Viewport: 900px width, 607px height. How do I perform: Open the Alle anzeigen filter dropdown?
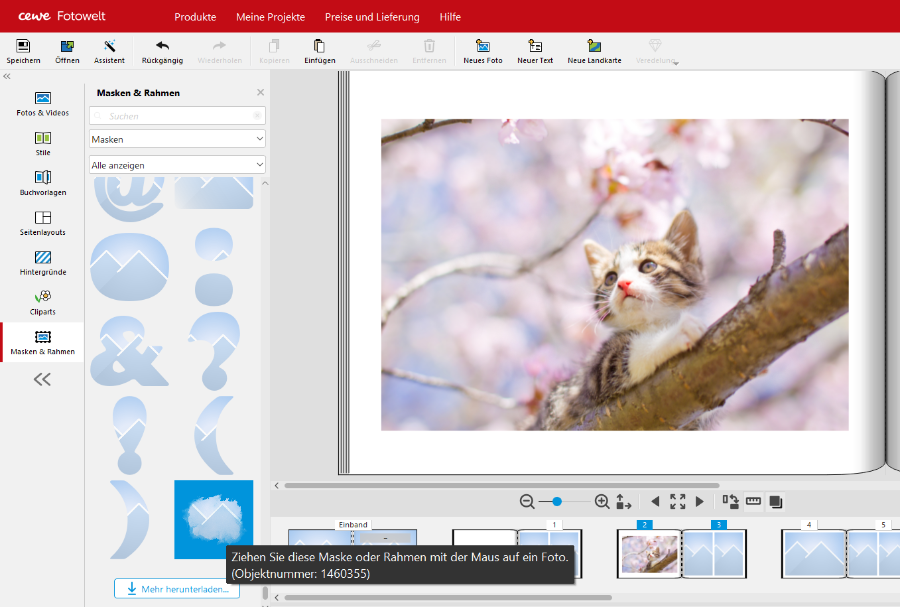(x=177, y=165)
